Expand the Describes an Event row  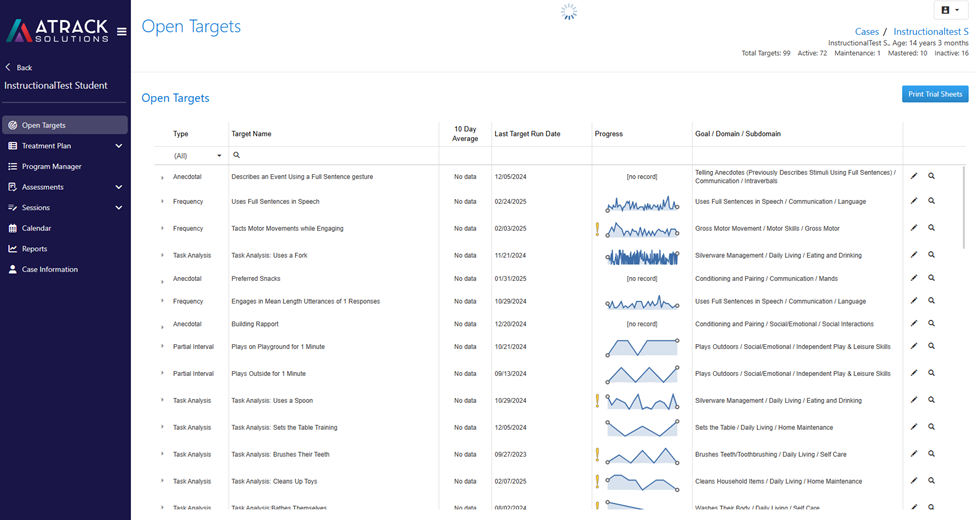162,178
